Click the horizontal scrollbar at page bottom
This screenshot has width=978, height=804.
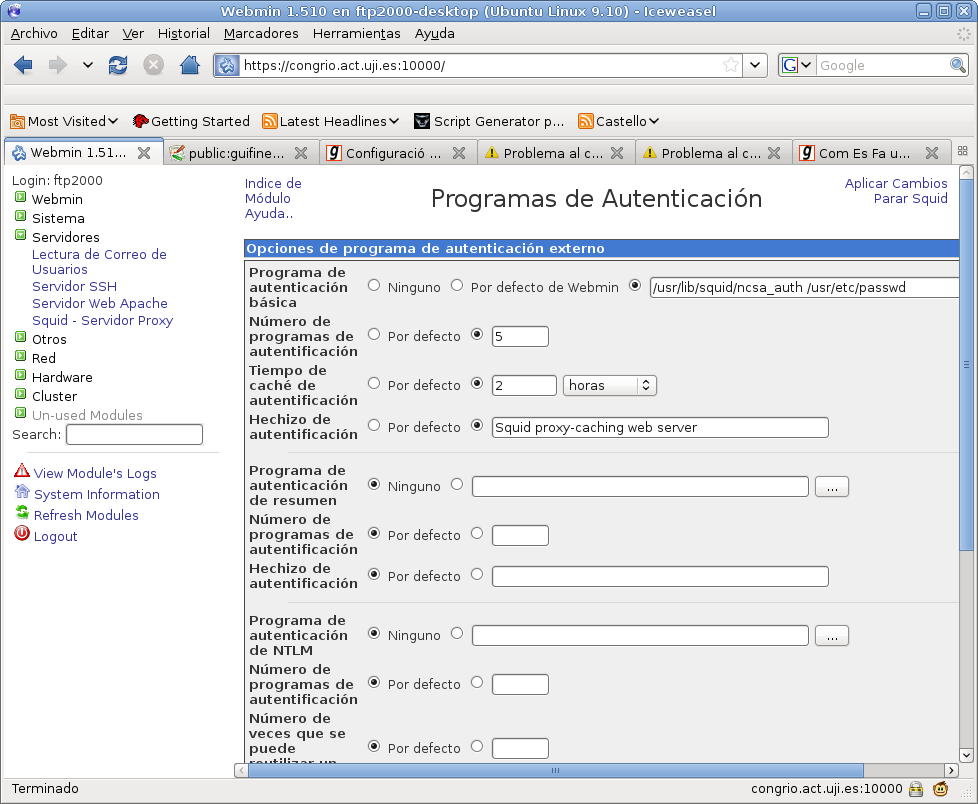[550, 770]
